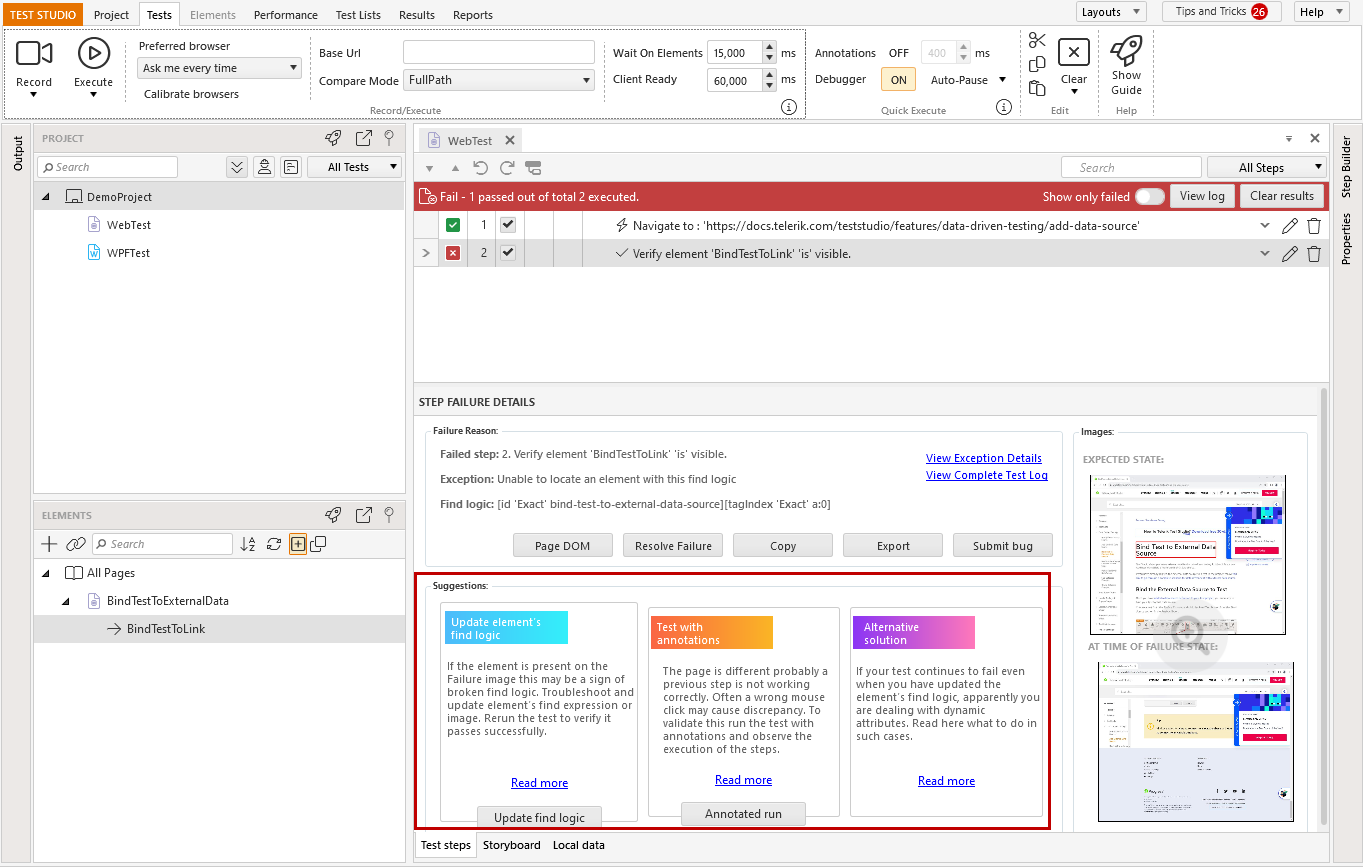Toggle Annotations OFF setting
1363x867 pixels.
[x=899, y=53]
